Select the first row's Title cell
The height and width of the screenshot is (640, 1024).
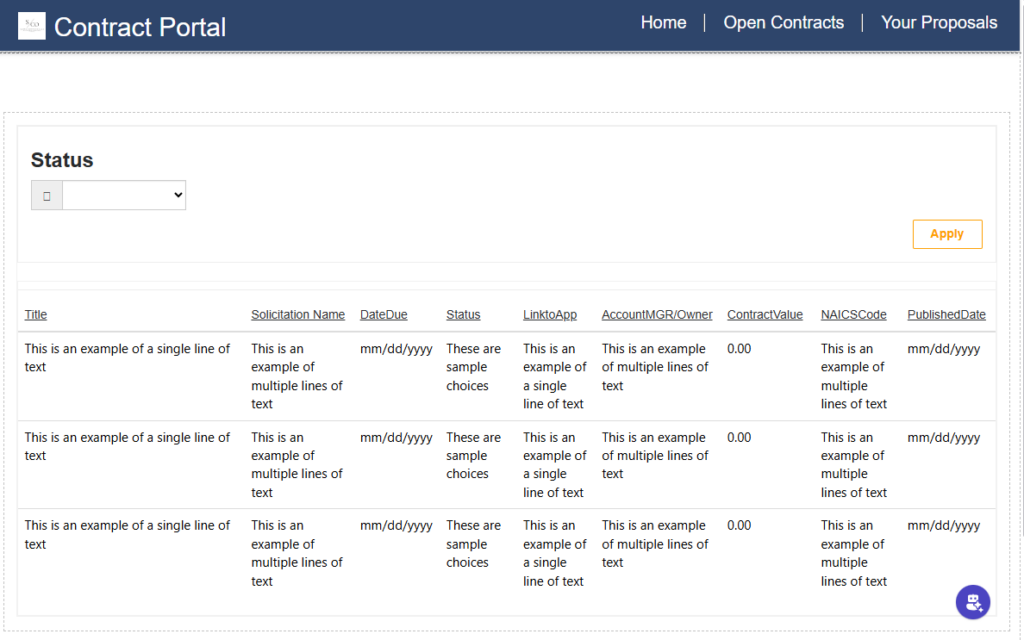click(x=127, y=358)
